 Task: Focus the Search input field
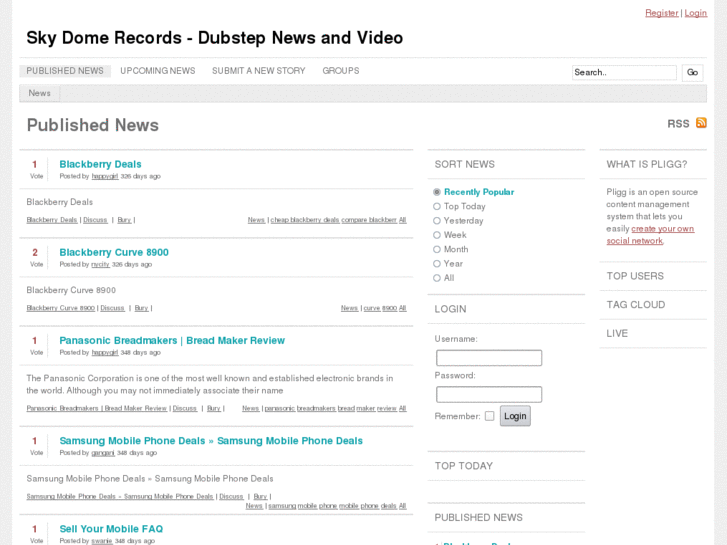[x=624, y=72]
